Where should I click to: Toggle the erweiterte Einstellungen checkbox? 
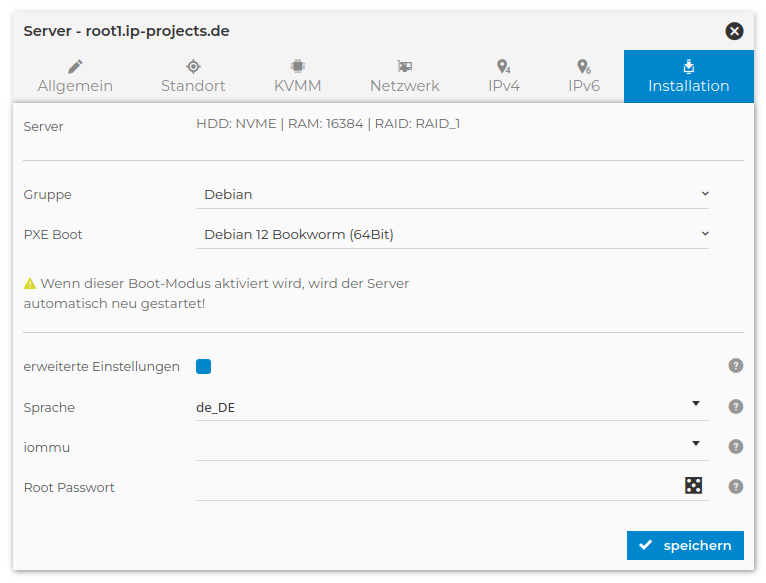click(204, 367)
